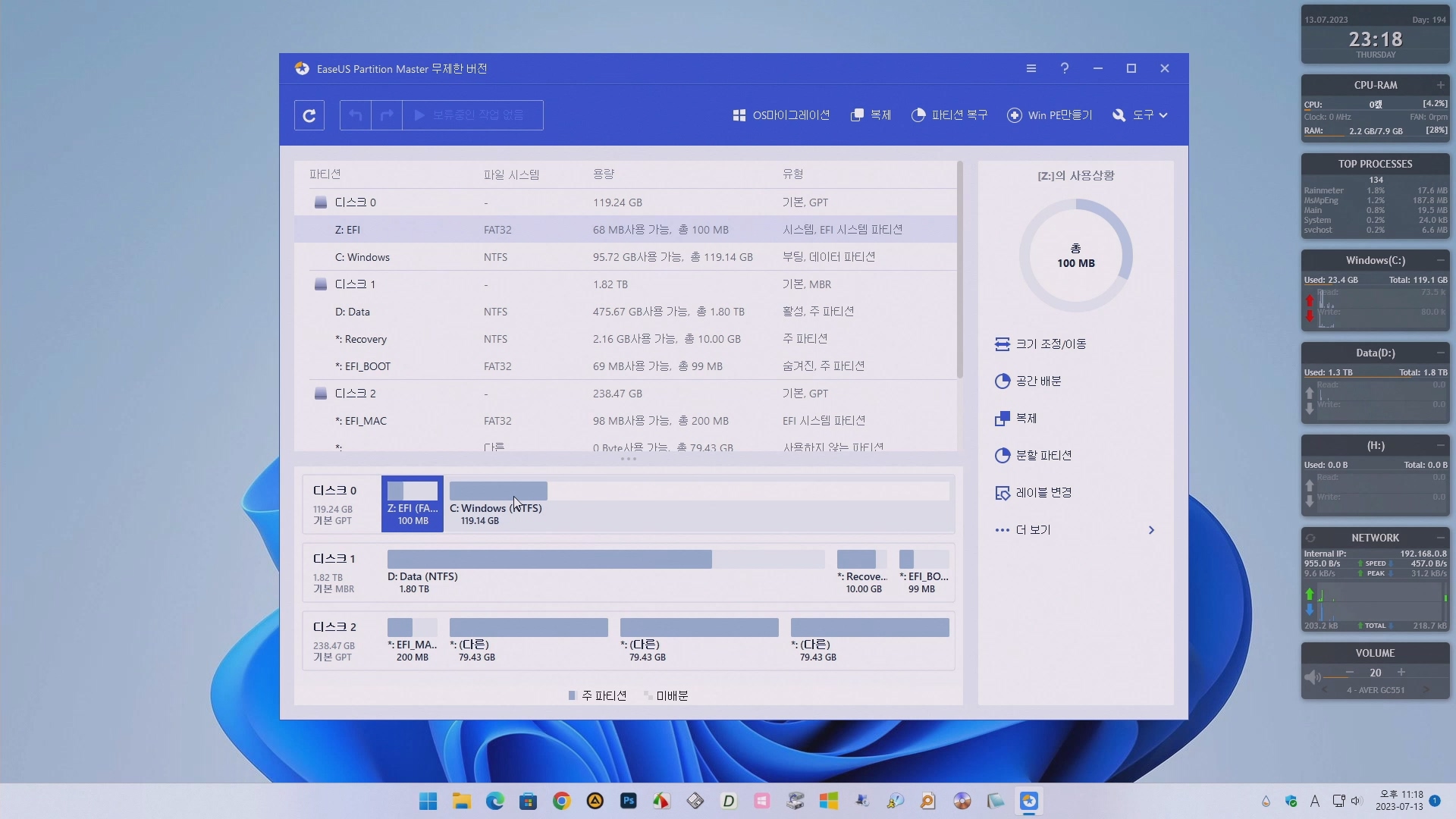Click the 파티션 column header
Screen dimensions: 1456x819
coord(325,174)
